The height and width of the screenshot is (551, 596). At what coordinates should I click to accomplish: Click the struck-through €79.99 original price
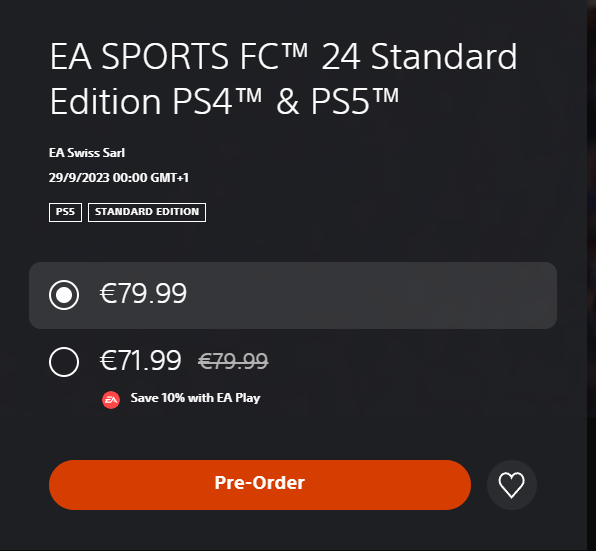coord(233,361)
